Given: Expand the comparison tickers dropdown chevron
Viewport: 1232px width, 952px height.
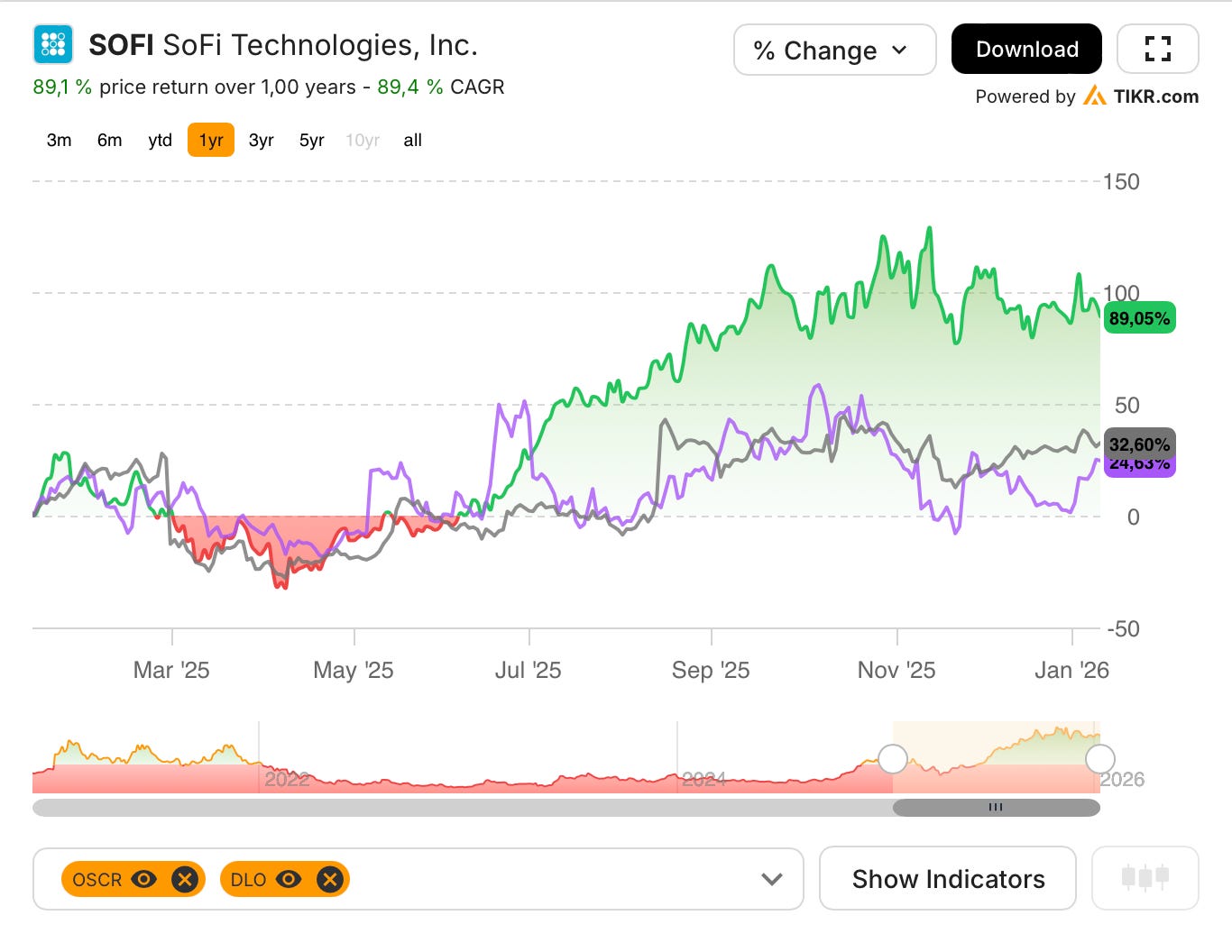Looking at the screenshot, I should click(x=771, y=879).
